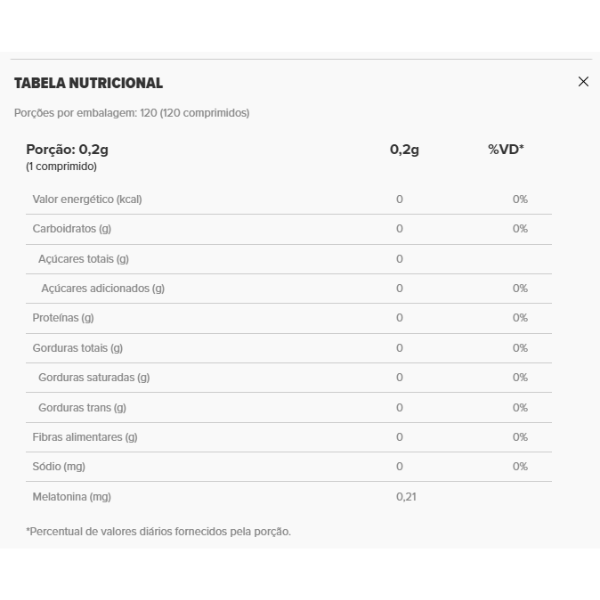
Task: Select the Carboidratos (g) row
Action: pyautogui.click(x=289, y=229)
